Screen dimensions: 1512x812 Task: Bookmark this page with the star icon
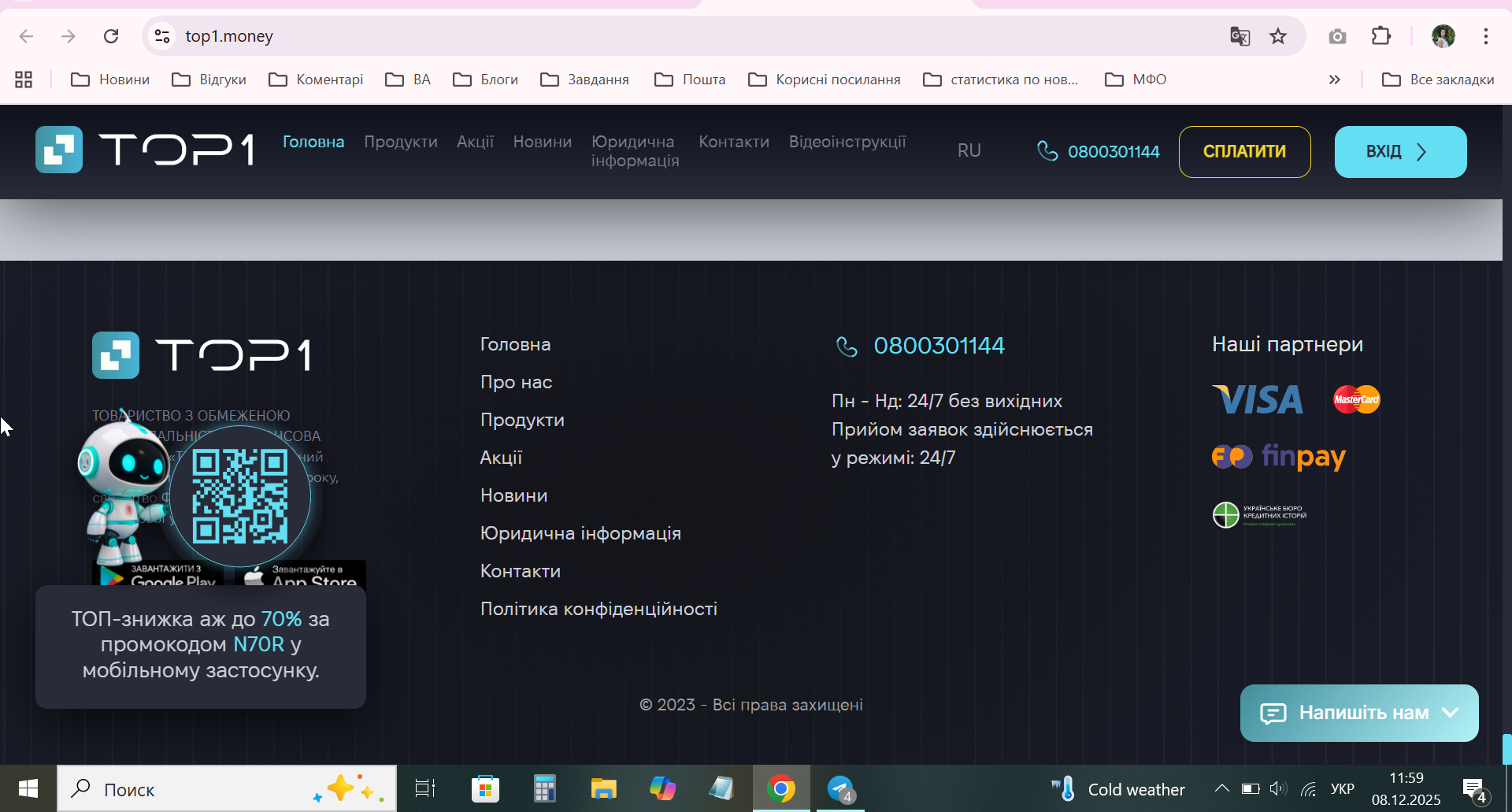click(1278, 36)
